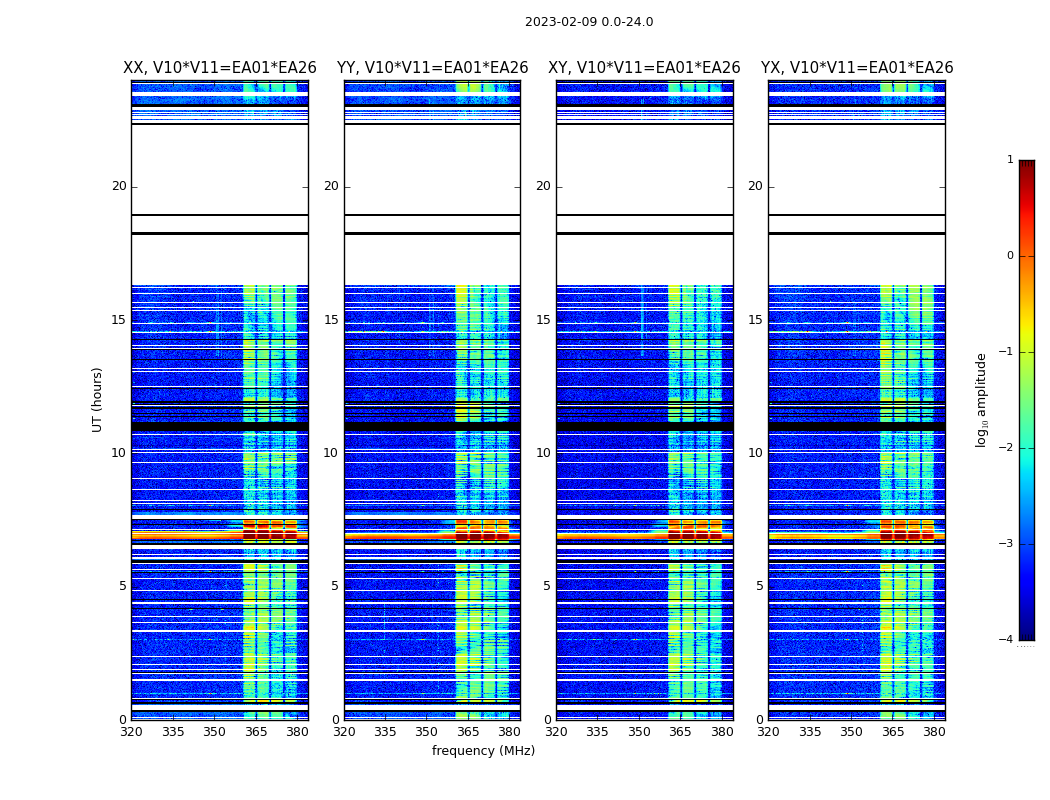Click the 350 MHz tick under YY panel

tap(427, 732)
